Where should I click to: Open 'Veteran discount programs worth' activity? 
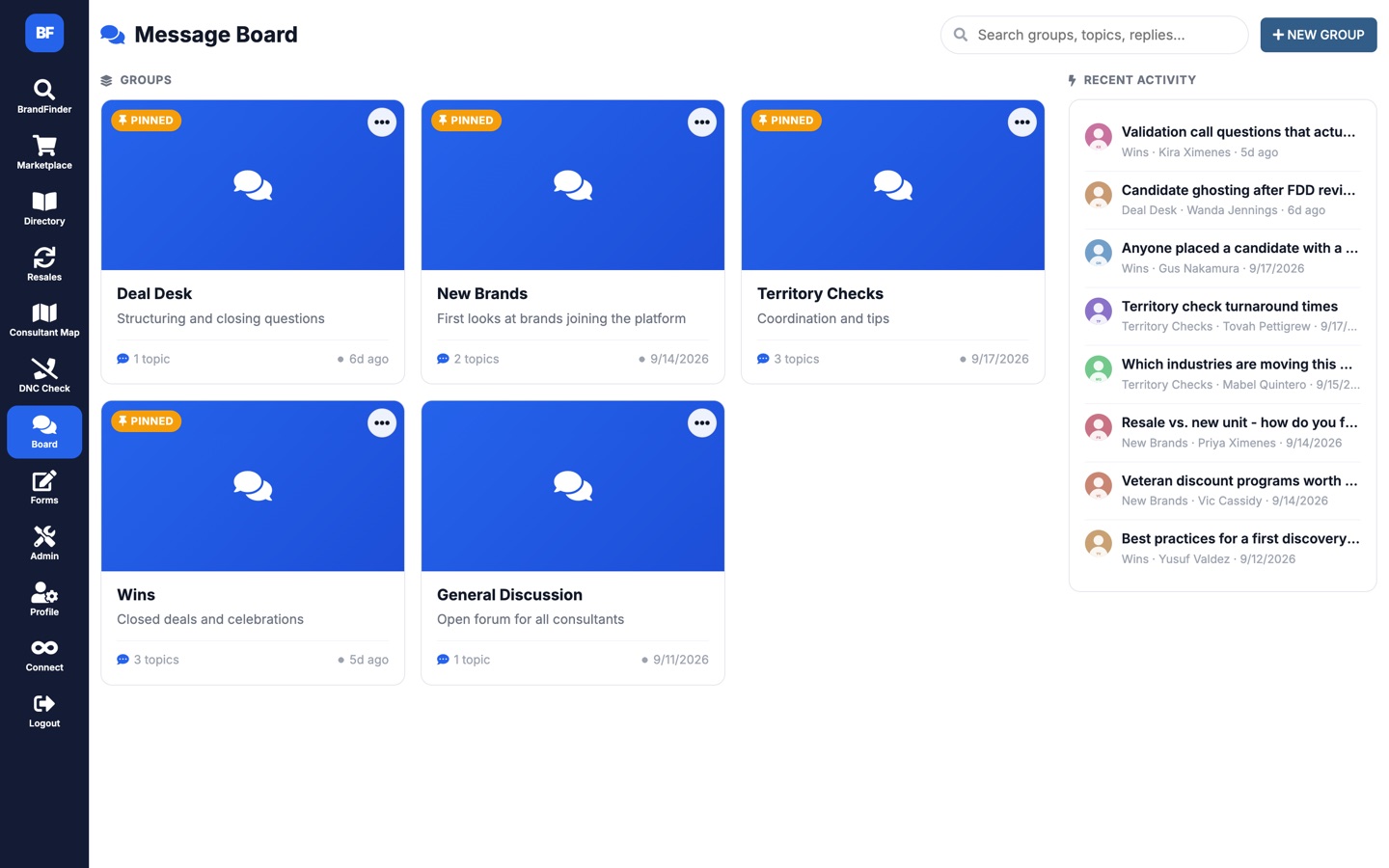1222,490
